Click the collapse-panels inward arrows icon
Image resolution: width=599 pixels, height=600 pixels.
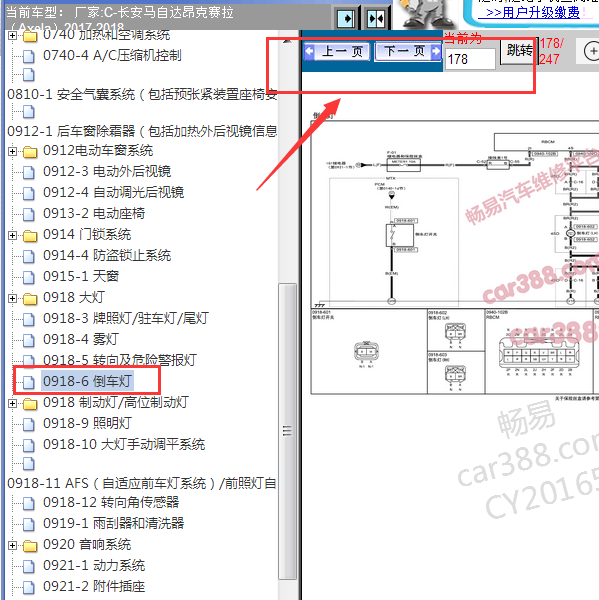click(x=376, y=18)
